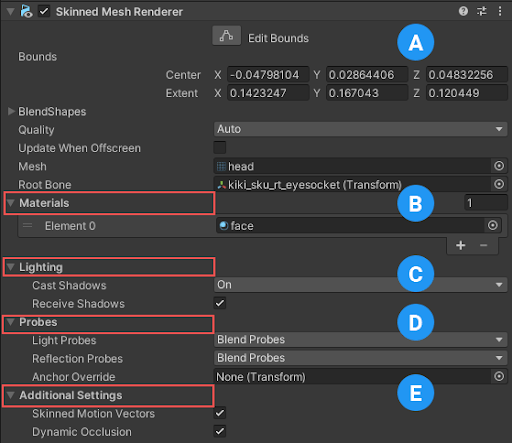The height and width of the screenshot is (443, 512).
Task: Toggle Receive Shadows checkbox
Action: 220,303
